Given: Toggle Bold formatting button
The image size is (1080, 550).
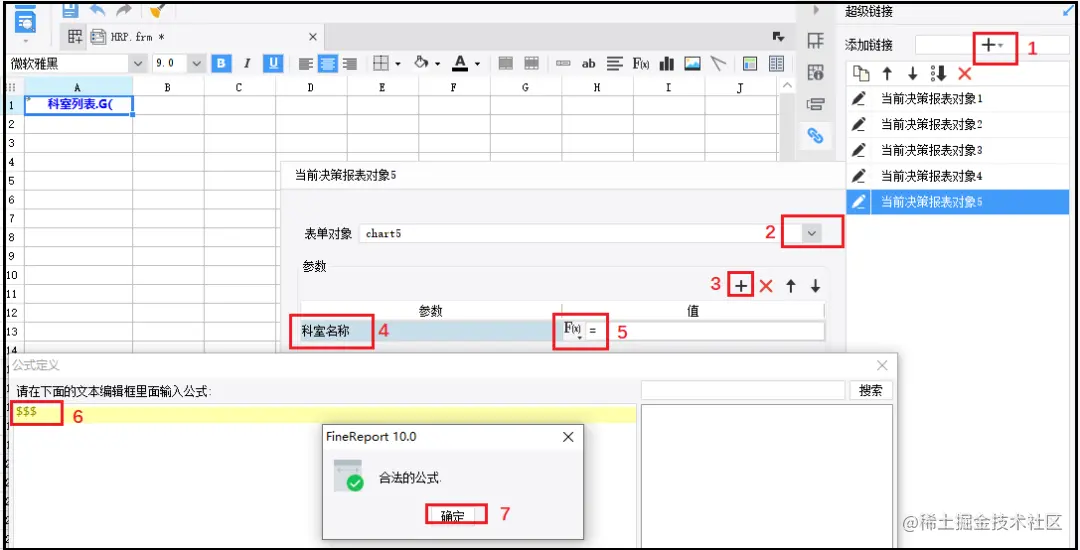Looking at the screenshot, I should tap(220, 63).
